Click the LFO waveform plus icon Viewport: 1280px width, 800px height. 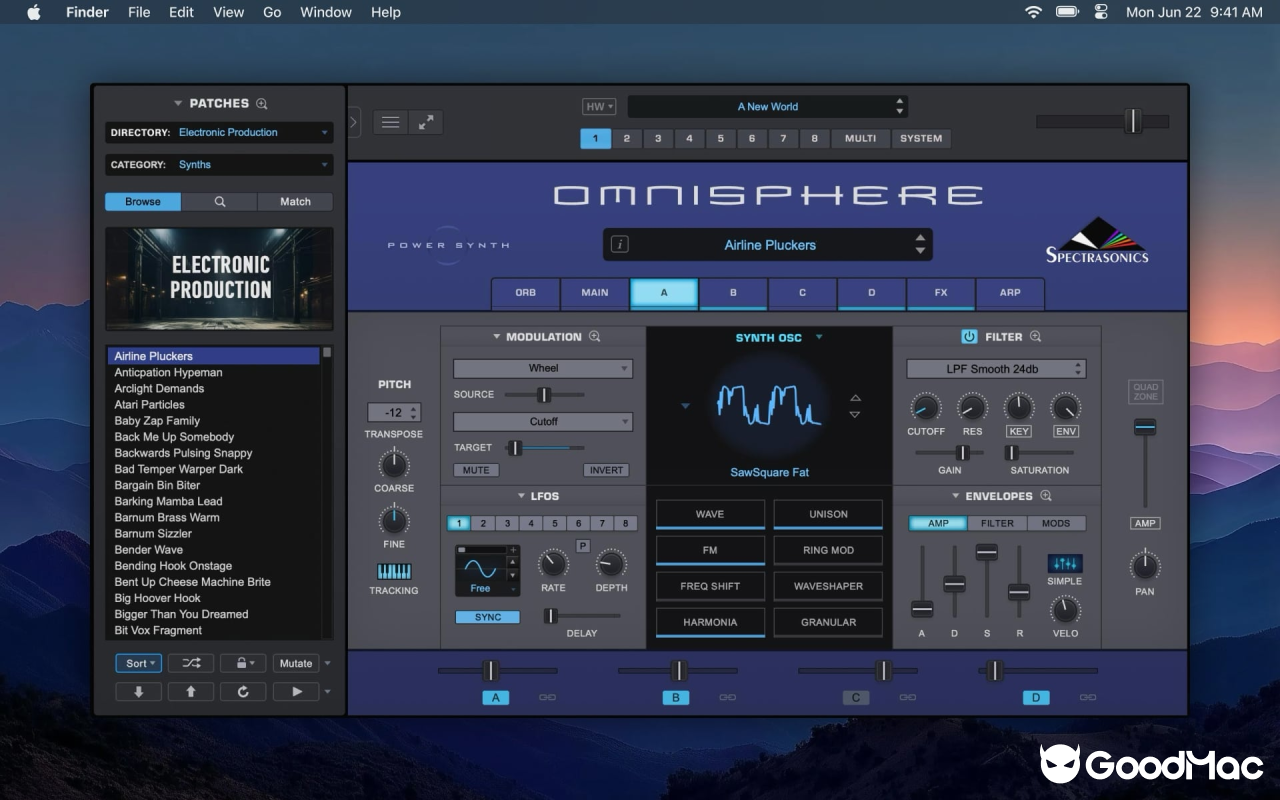coord(514,550)
